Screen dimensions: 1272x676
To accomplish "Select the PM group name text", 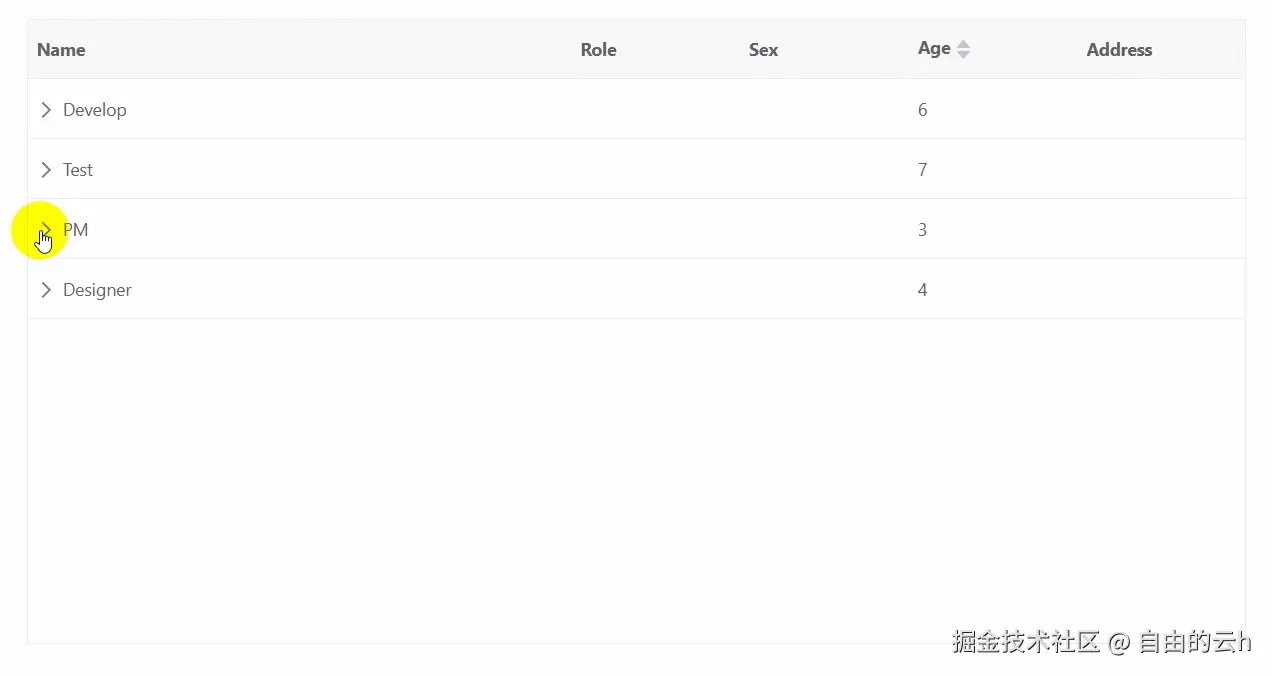I will (77, 230).
